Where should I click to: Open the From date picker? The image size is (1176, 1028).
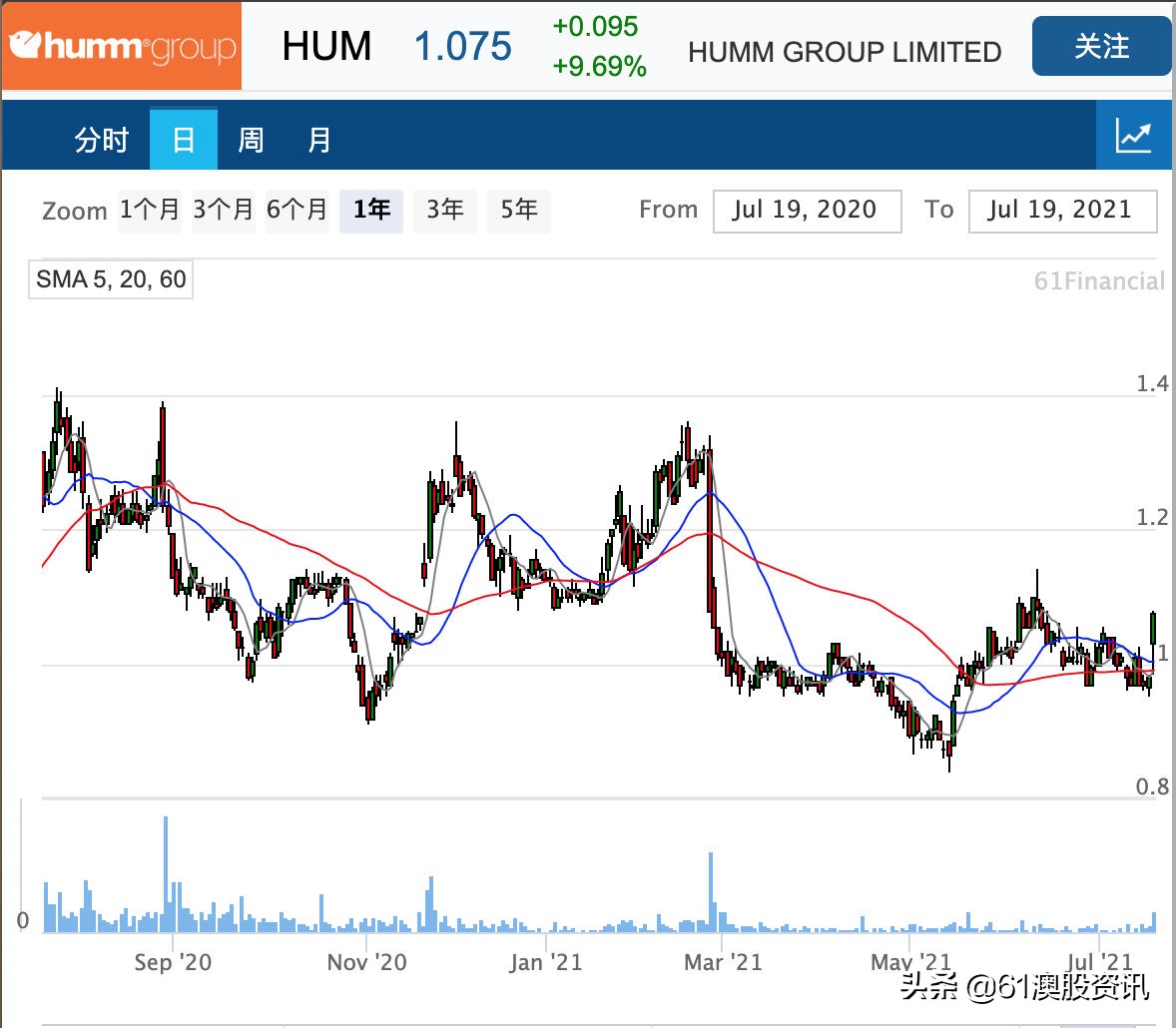coord(807,211)
